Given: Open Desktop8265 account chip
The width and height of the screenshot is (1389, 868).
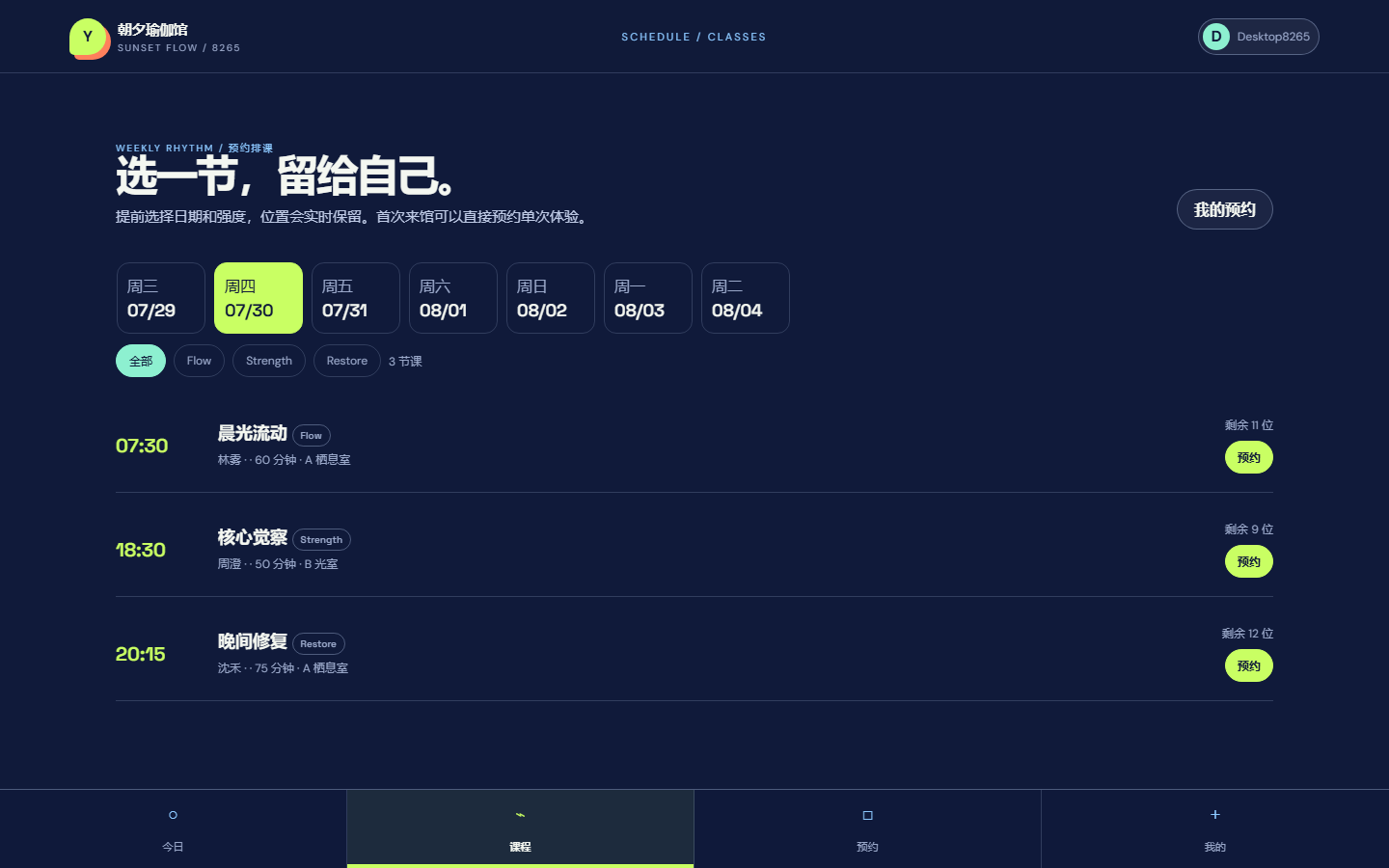Looking at the screenshot, I should tap(1259, 37).
